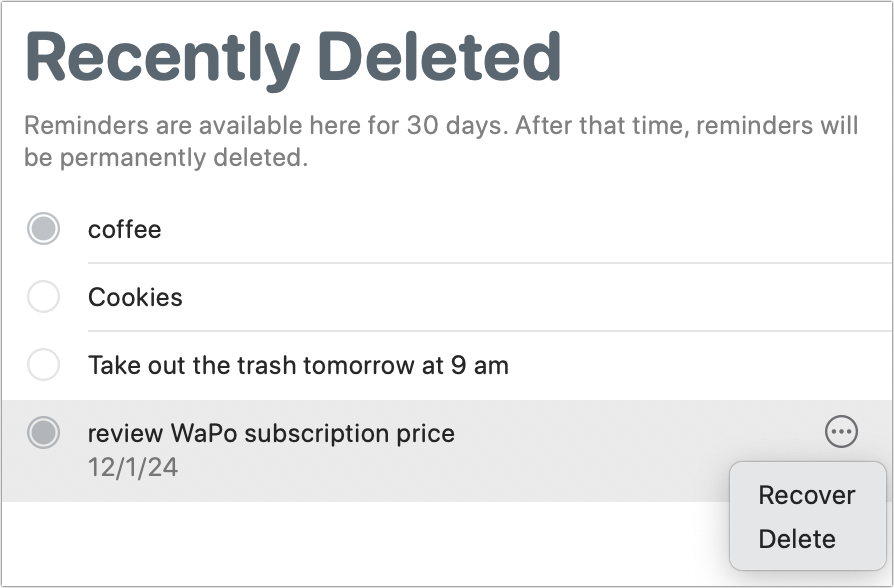
Task: Click the divider line under coffee row
Action: click(x=490, y=263)
